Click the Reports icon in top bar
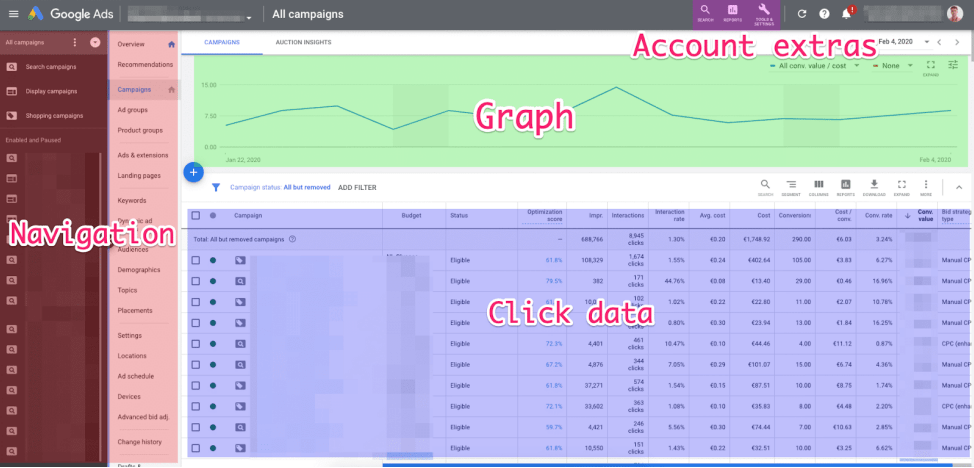Viewport: 974px width, 468px height. 732,14
